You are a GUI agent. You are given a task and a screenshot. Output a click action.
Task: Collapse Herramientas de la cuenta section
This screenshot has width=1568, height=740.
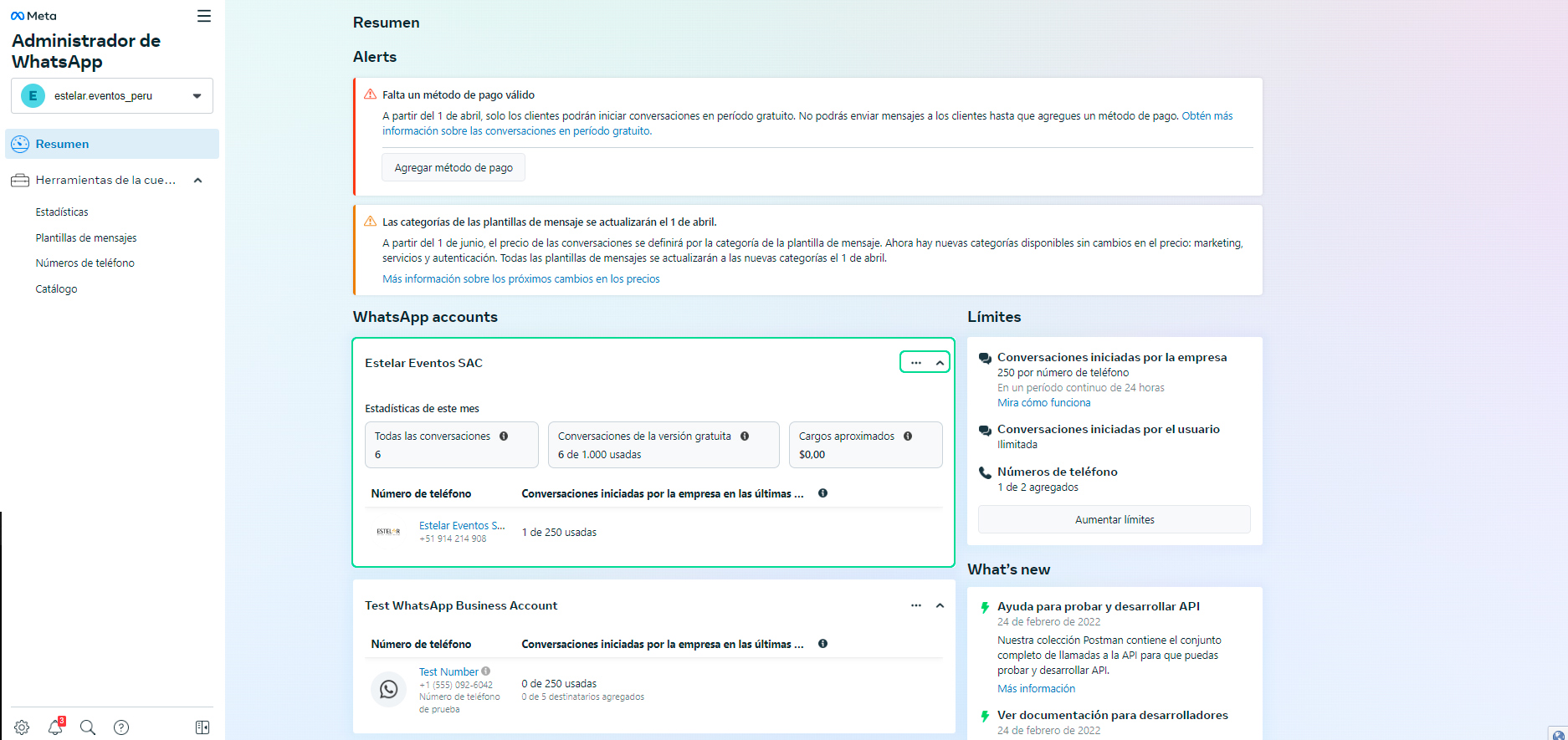198,181
